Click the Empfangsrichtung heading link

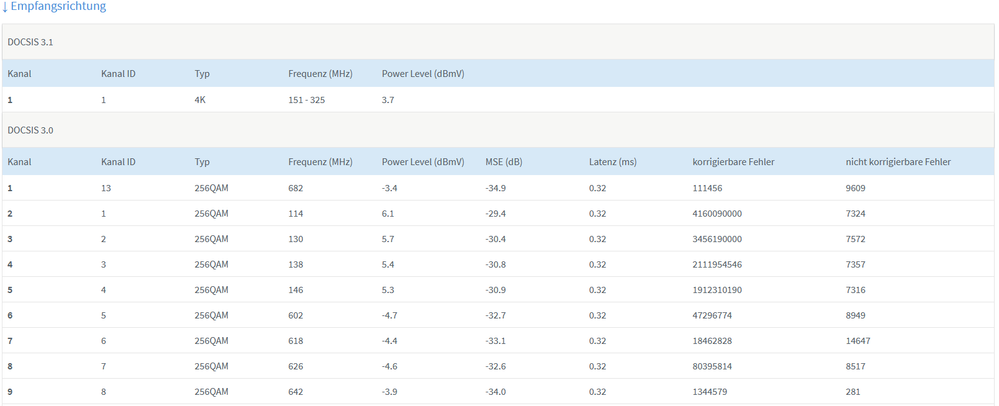point(55,7)
